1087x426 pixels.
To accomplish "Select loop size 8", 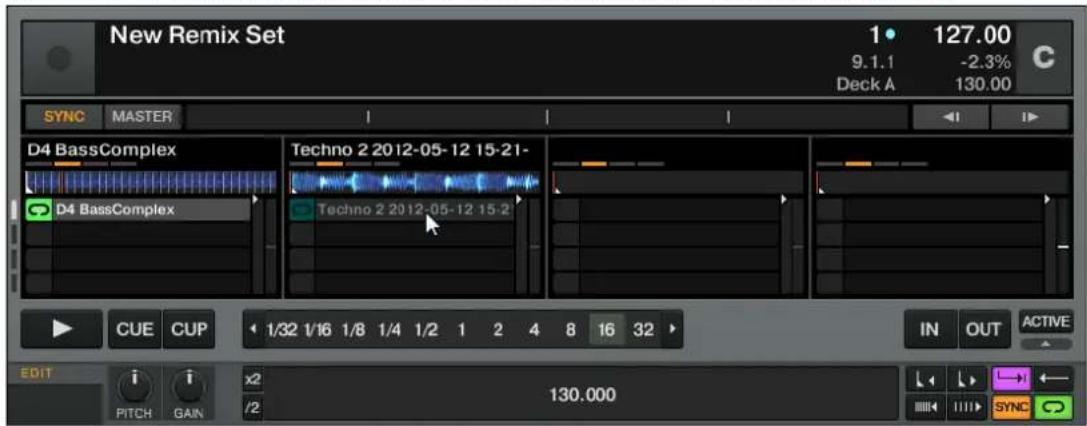I will [x=570, y=330].
